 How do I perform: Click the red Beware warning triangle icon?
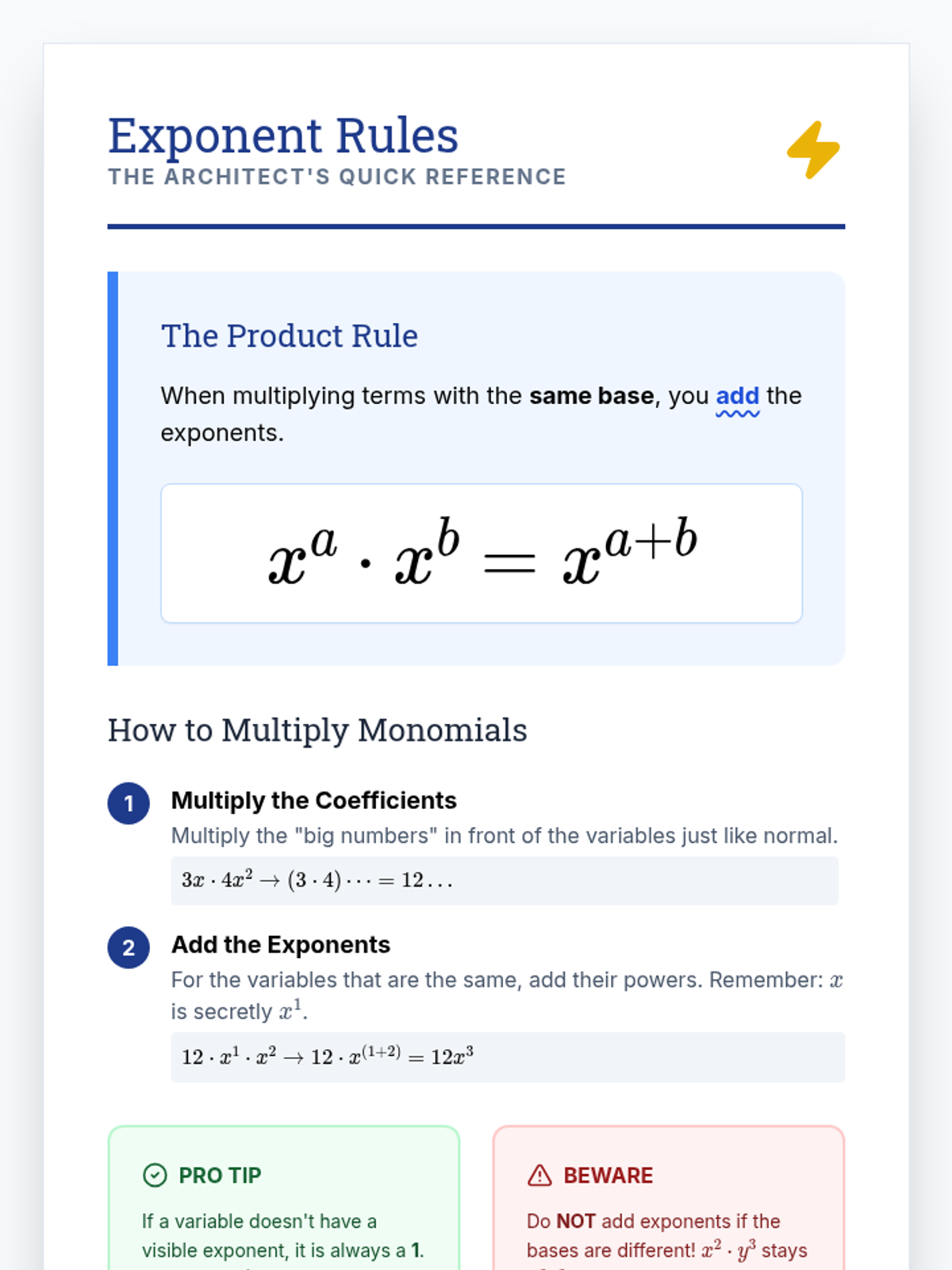point(539,1175)
